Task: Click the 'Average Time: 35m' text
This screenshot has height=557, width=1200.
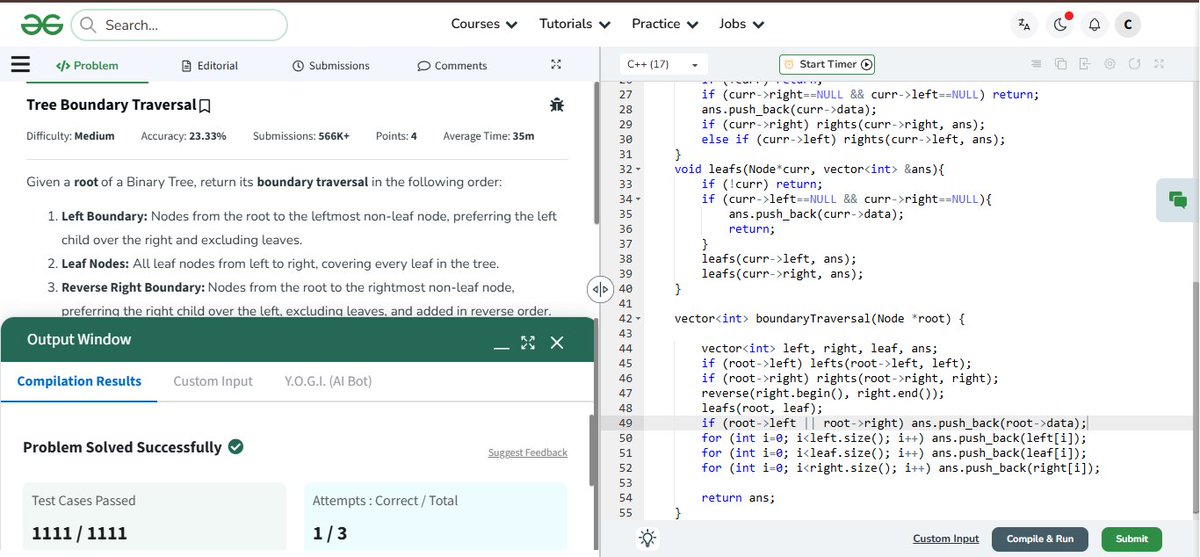Action: point(488,136)
